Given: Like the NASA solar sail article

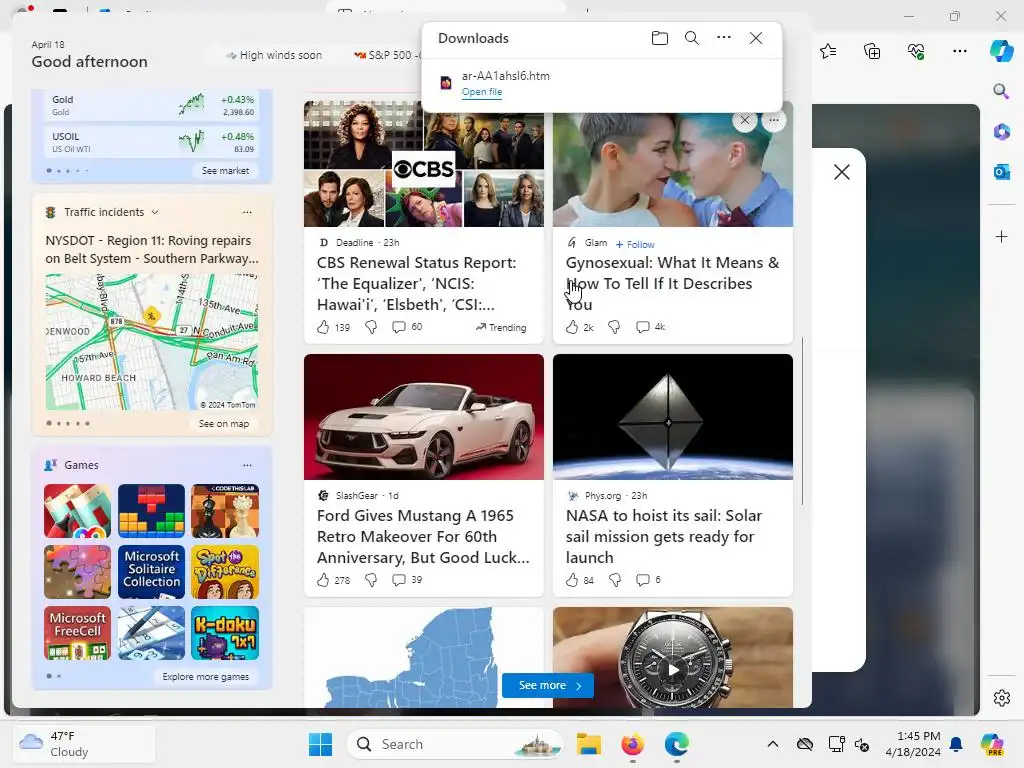Looking at the screenshot, I should [x=572, y=580].
